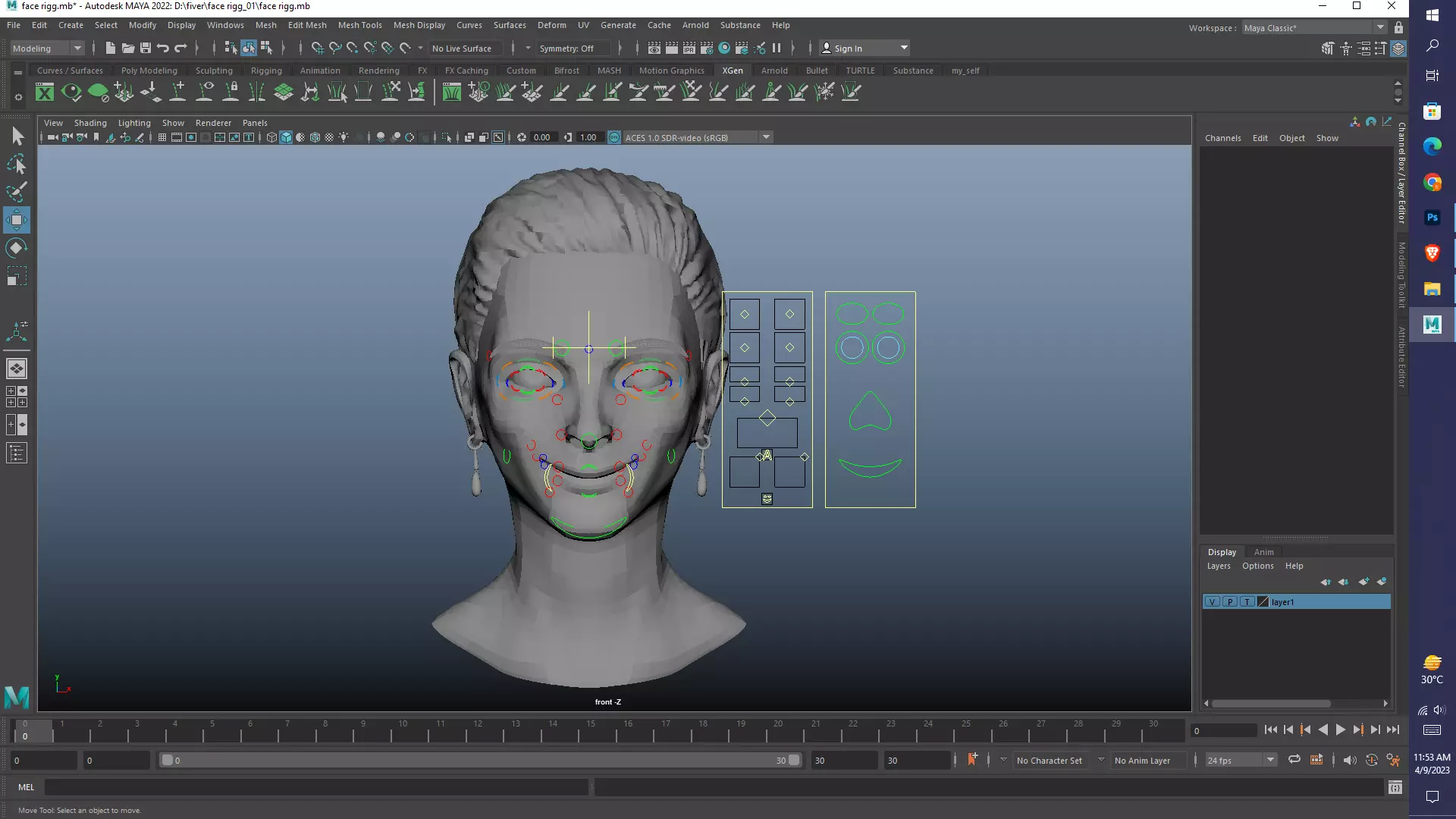
Task: Select the Paint Selection tool
Action: pos(17,192)
